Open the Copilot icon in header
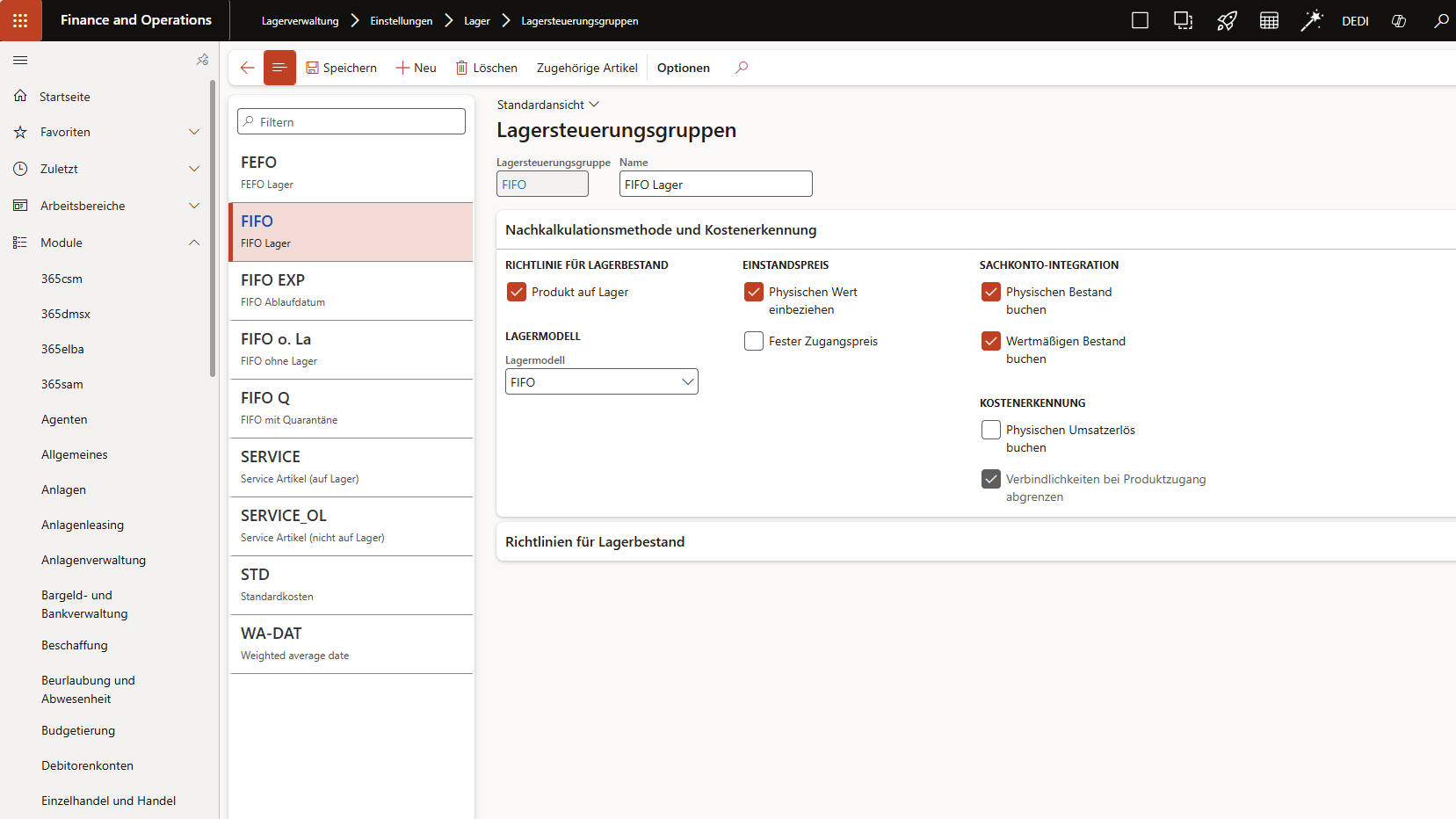The image size is (1456, 819). (1399, 20)
